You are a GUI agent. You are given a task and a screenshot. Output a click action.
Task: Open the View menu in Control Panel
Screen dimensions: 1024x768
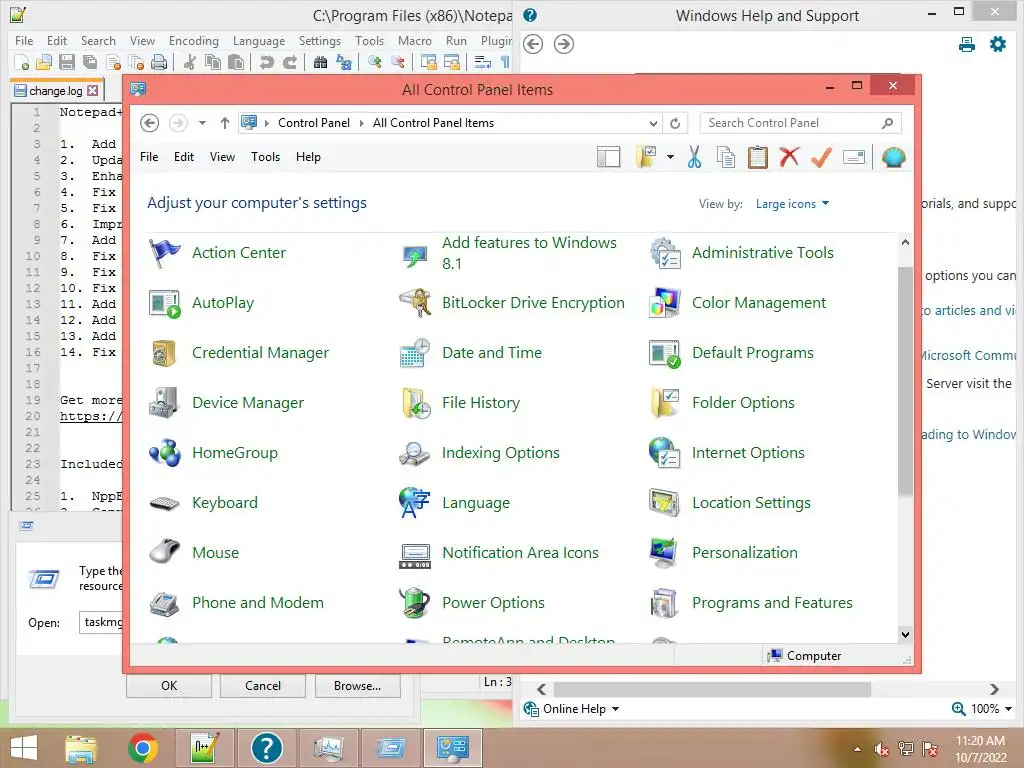222,157
